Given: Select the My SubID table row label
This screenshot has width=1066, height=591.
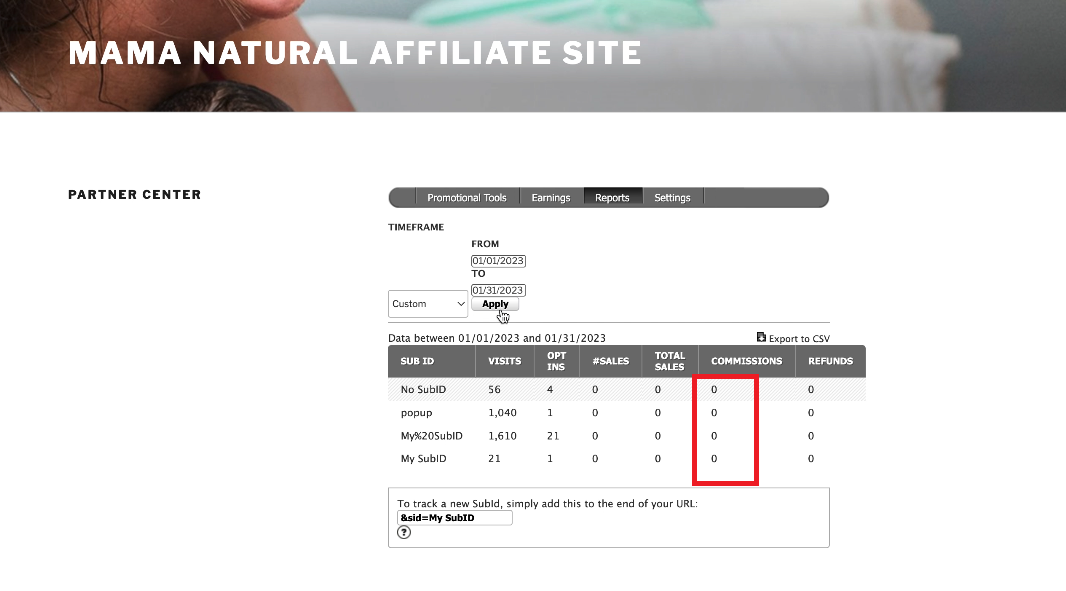Looking at the screenshot, I should (423, 459).
